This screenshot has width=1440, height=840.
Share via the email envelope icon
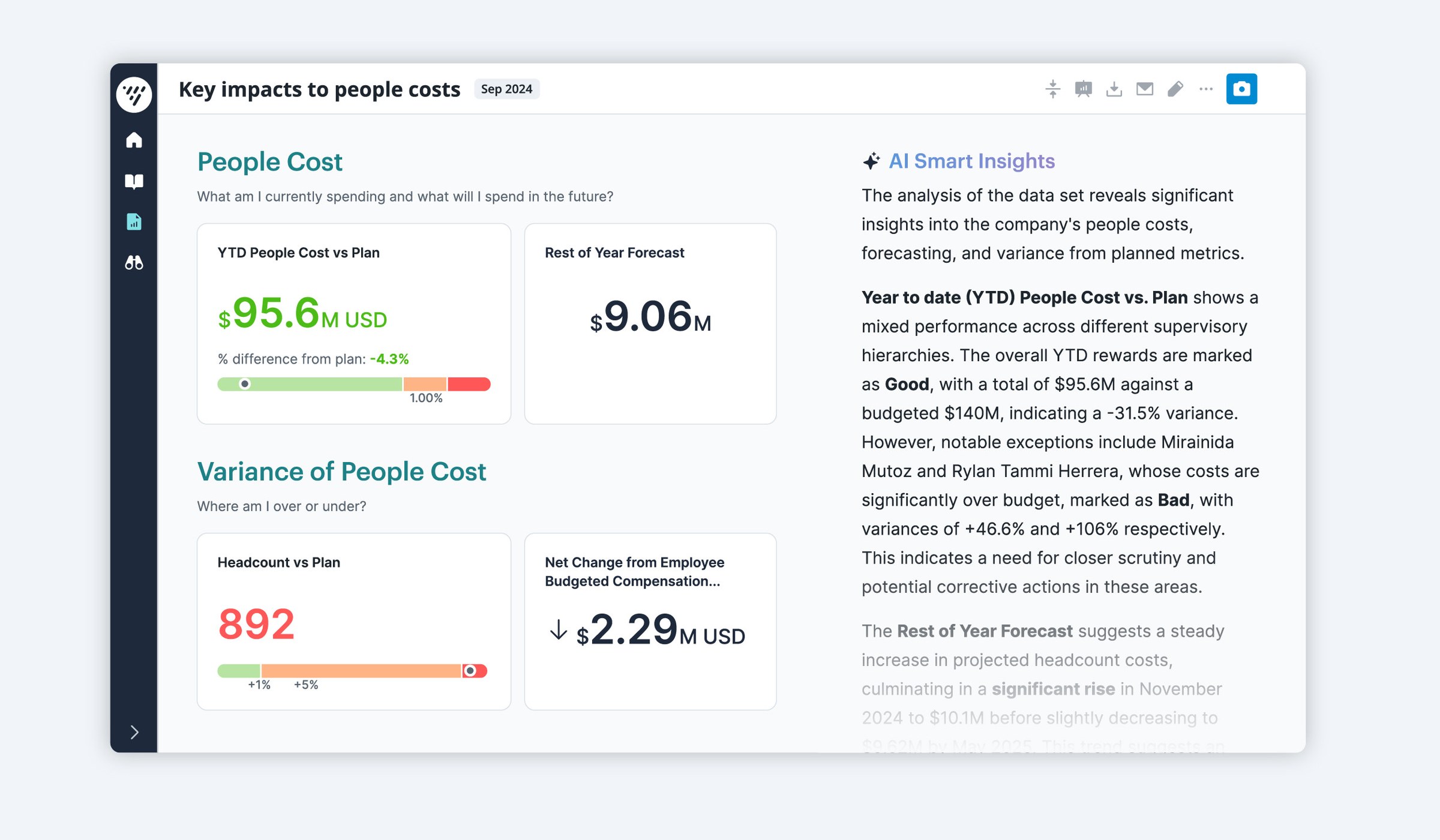[1145, 89]
